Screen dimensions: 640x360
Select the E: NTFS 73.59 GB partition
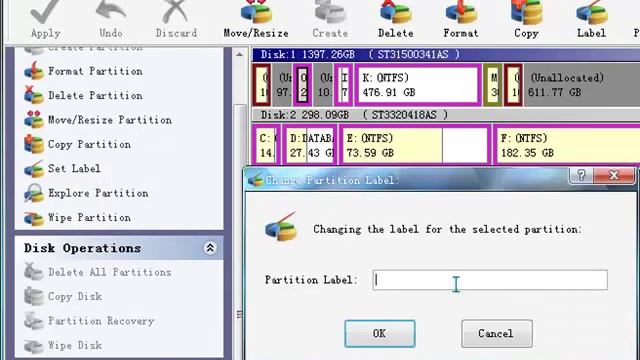click(x=415, y=146)
